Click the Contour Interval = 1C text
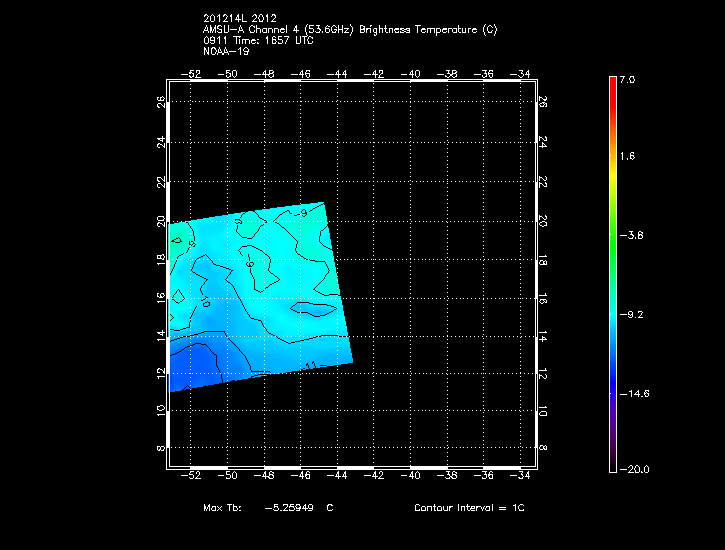Screen dimensions: 725x550 pyautogui.click(x=469, y=508)
